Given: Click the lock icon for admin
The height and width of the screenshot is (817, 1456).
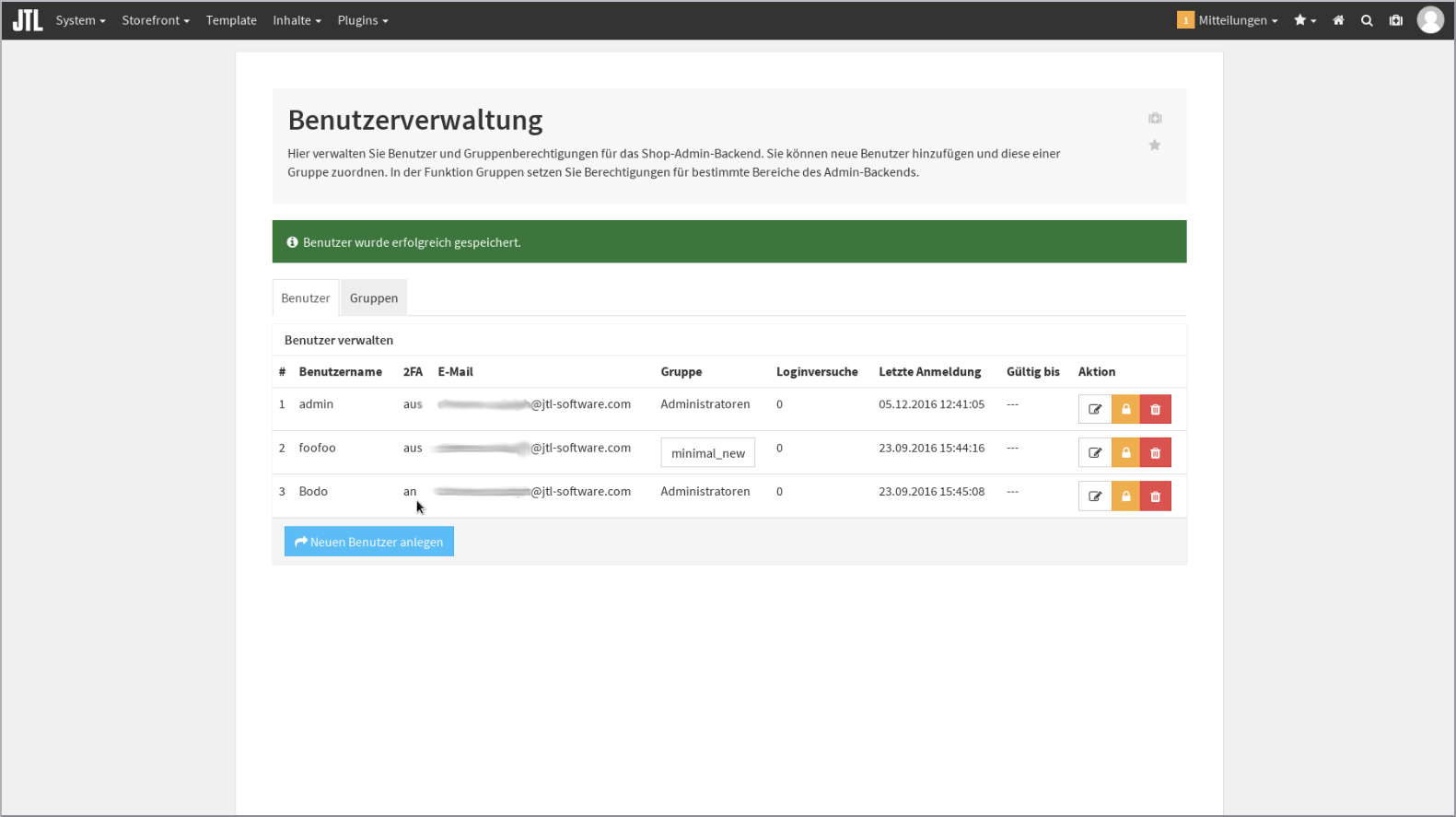Looking at the screenshot, I should (1125, 409).
